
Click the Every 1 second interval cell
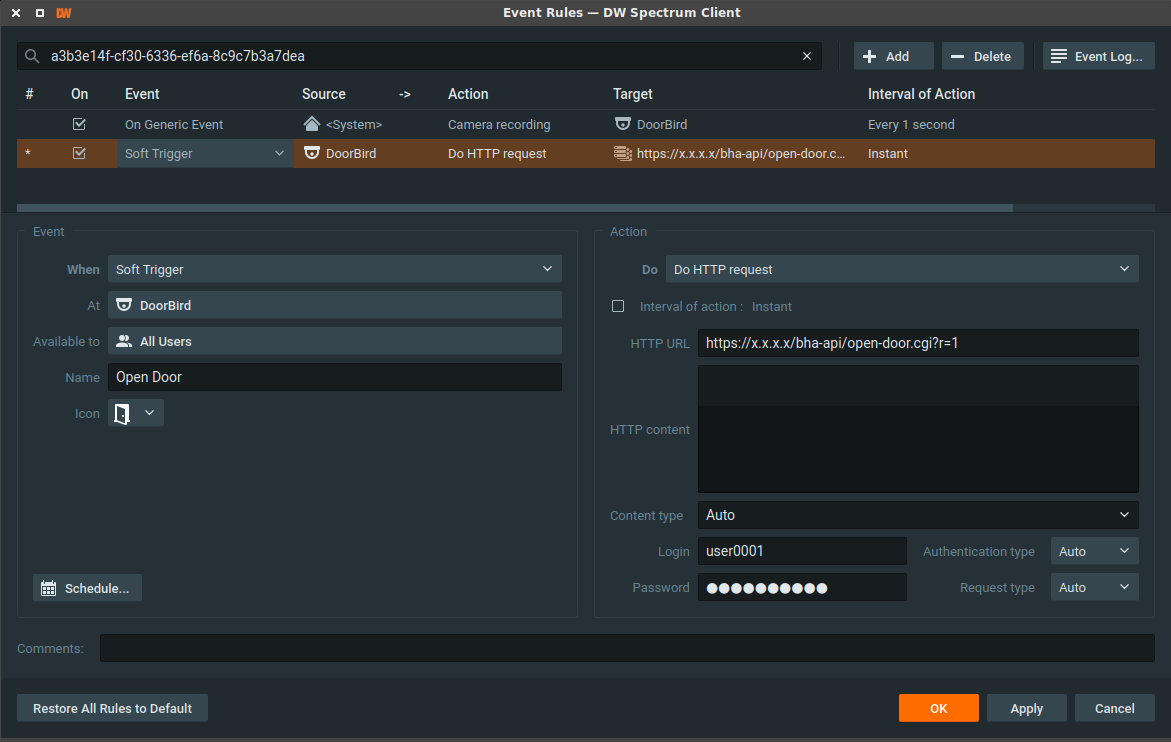[x=911, y=125]
